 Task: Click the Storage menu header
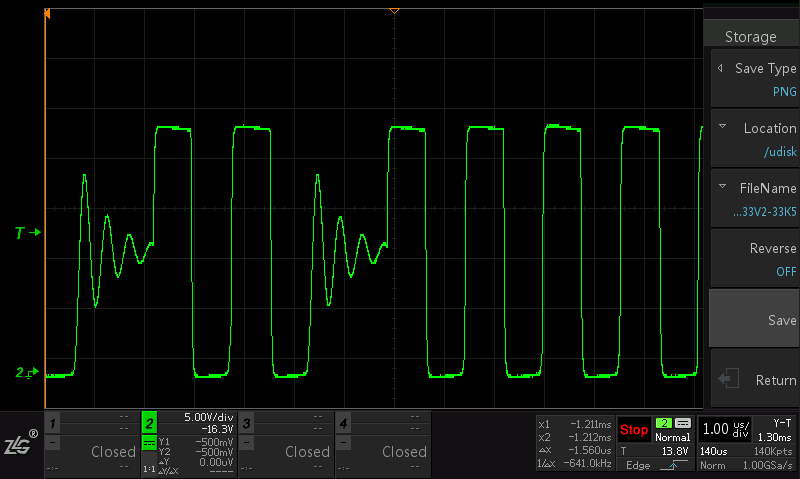click(751, 36)
